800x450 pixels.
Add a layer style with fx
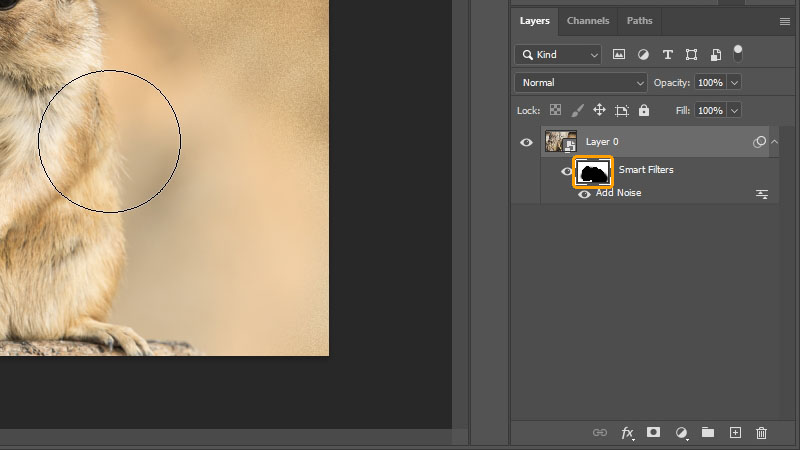coord(627,433)
